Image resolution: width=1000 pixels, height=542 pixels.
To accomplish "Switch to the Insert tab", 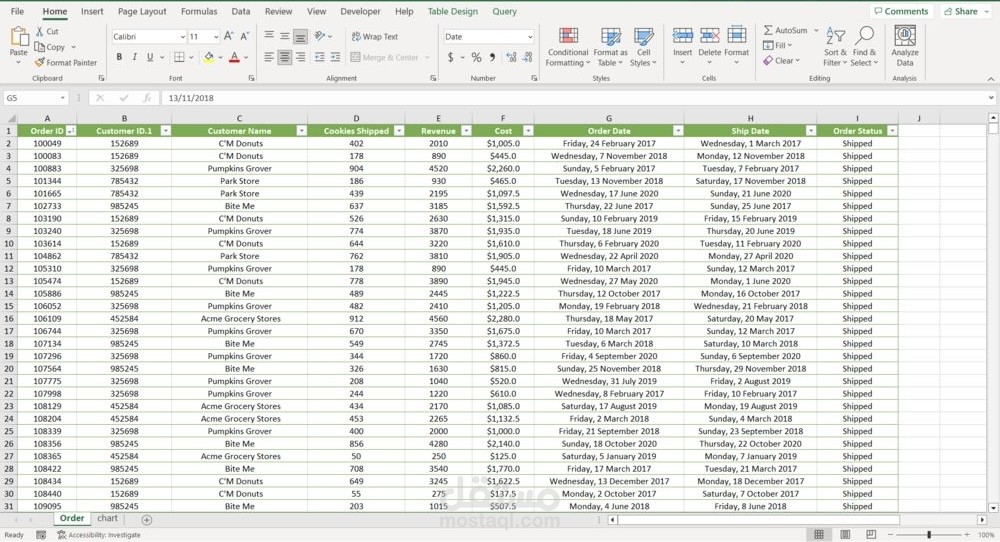I will (x=92, y=11).
